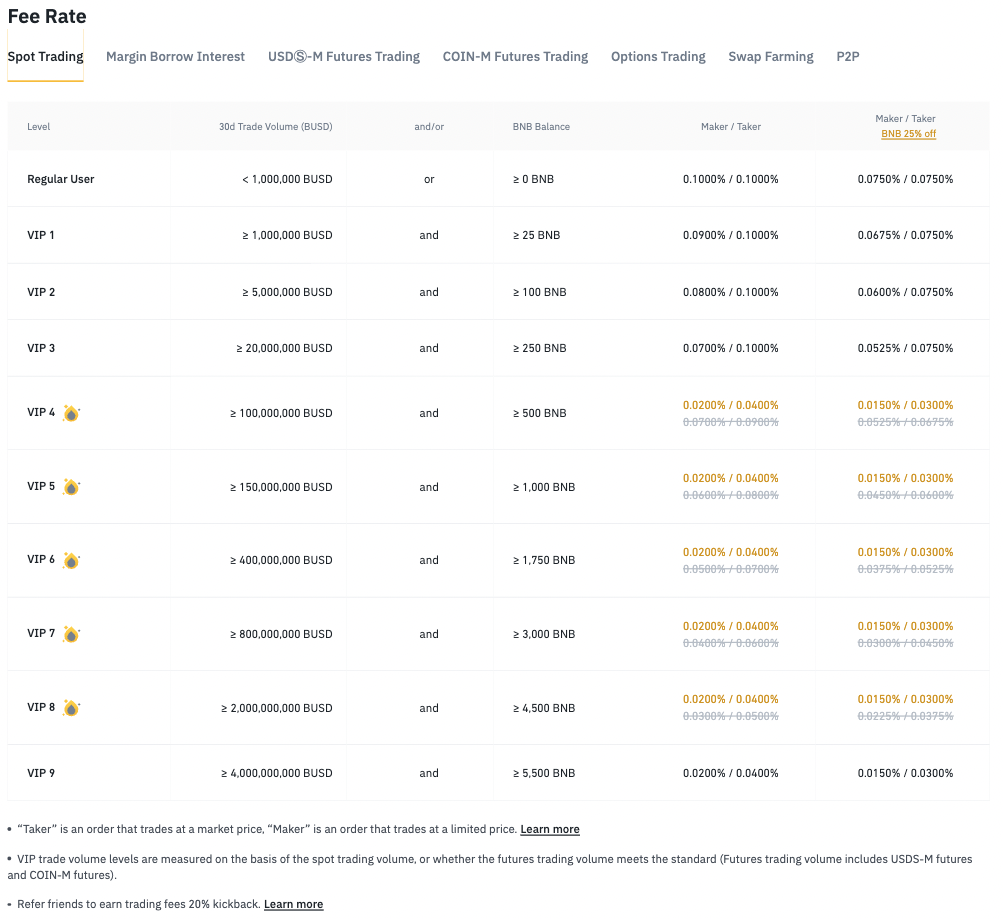1003x919 pixels.
Task: Open Learn more about Taker and Maker
Action: pos(550,829)
